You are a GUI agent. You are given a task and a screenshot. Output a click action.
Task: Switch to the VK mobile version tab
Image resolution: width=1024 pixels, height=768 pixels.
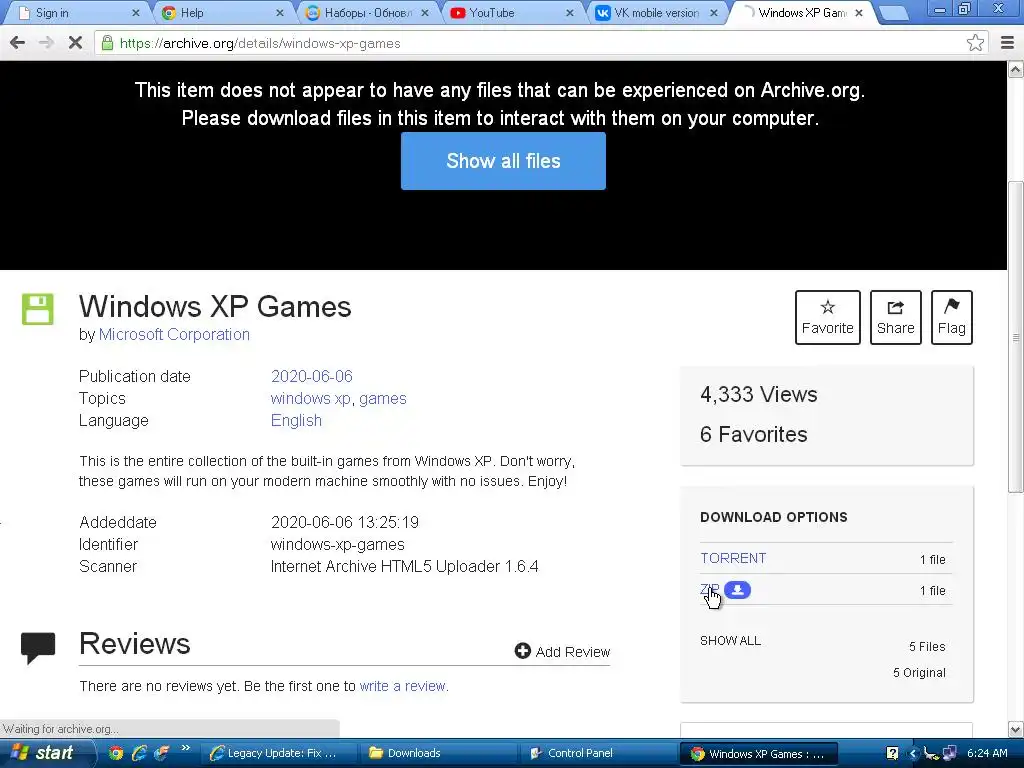click(x=657, y=12)
